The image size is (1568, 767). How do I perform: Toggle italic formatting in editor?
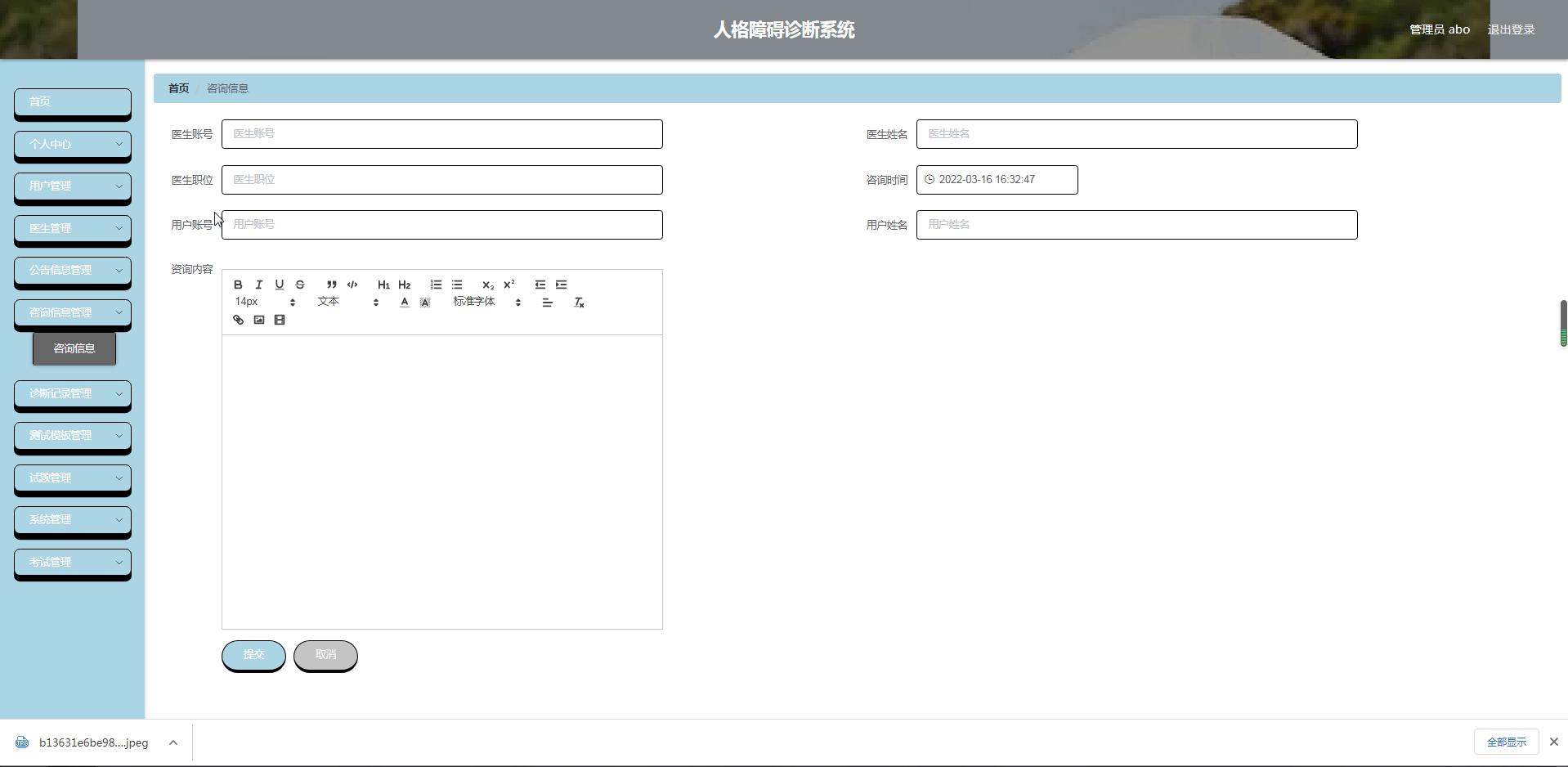(259, 285)
